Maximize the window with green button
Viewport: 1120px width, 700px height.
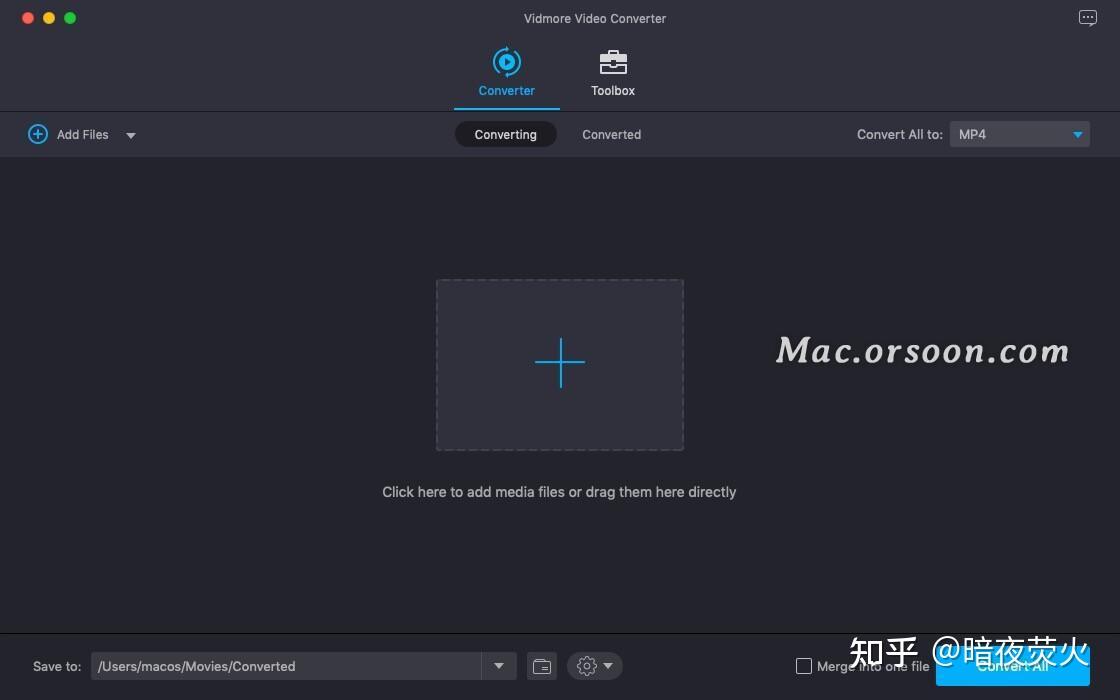pos(70,18)
